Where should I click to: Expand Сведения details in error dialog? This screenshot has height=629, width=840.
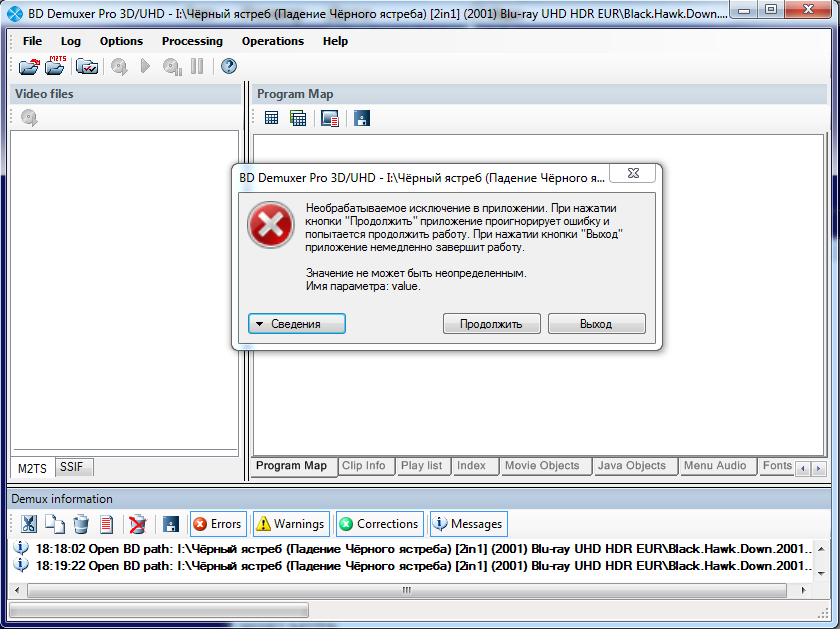click(x=297, y=324)
